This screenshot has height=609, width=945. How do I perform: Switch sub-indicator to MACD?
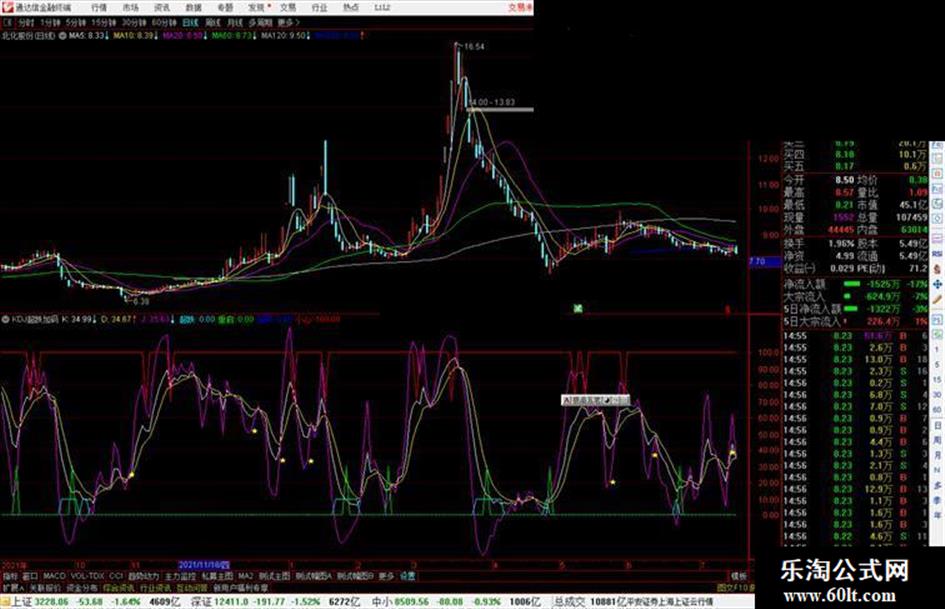(54, 576)
